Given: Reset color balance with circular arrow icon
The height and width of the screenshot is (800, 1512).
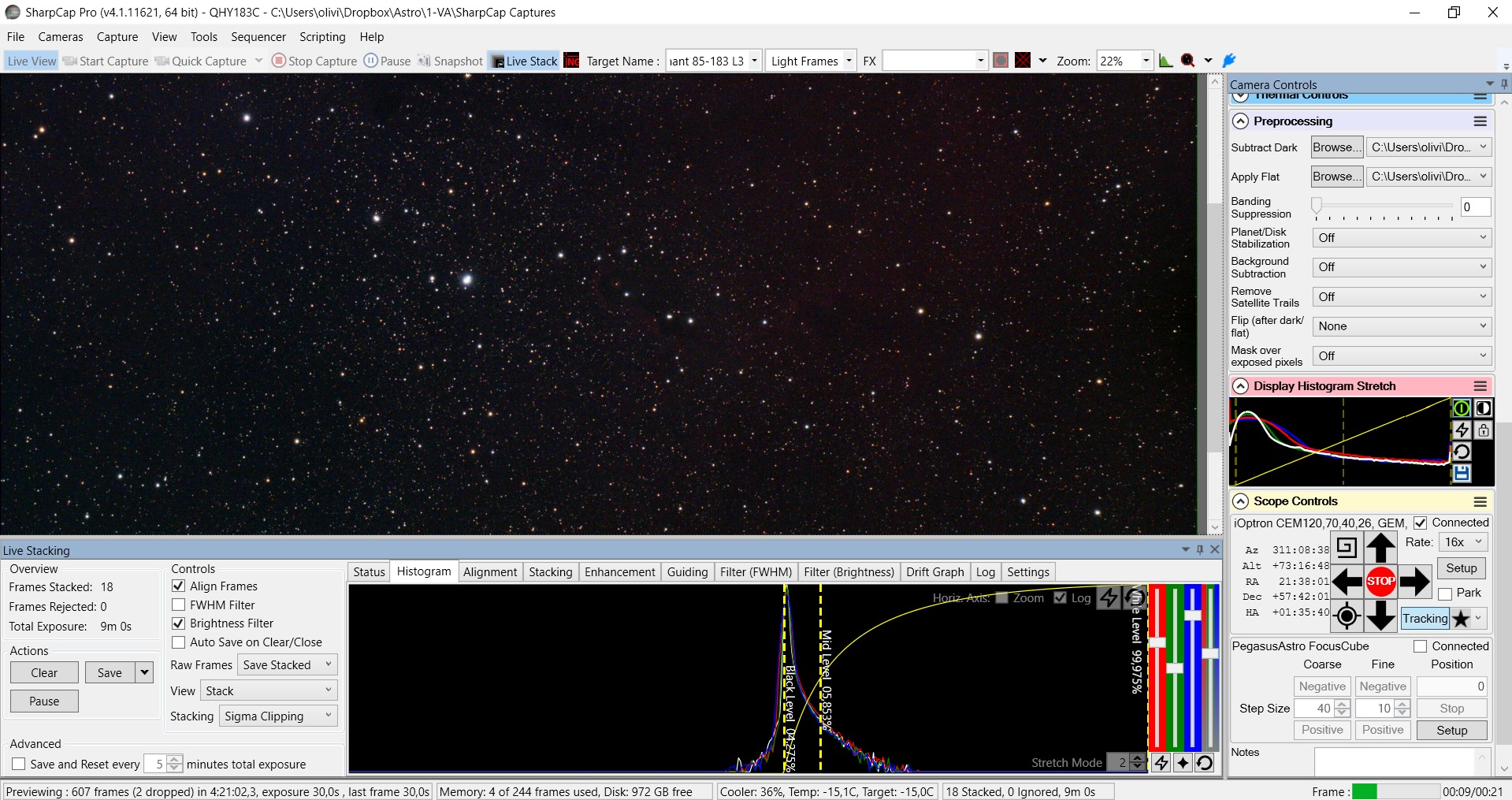Looking at the screenshot, I should (1204, 762).
